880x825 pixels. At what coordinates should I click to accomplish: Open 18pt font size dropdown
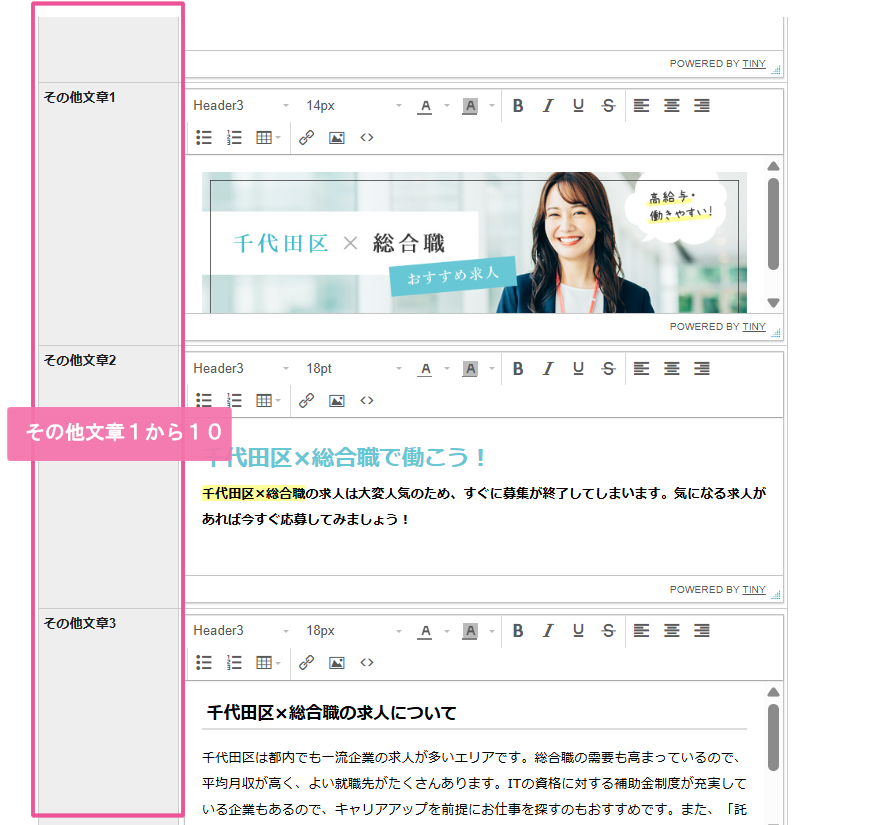pos(354,369)
